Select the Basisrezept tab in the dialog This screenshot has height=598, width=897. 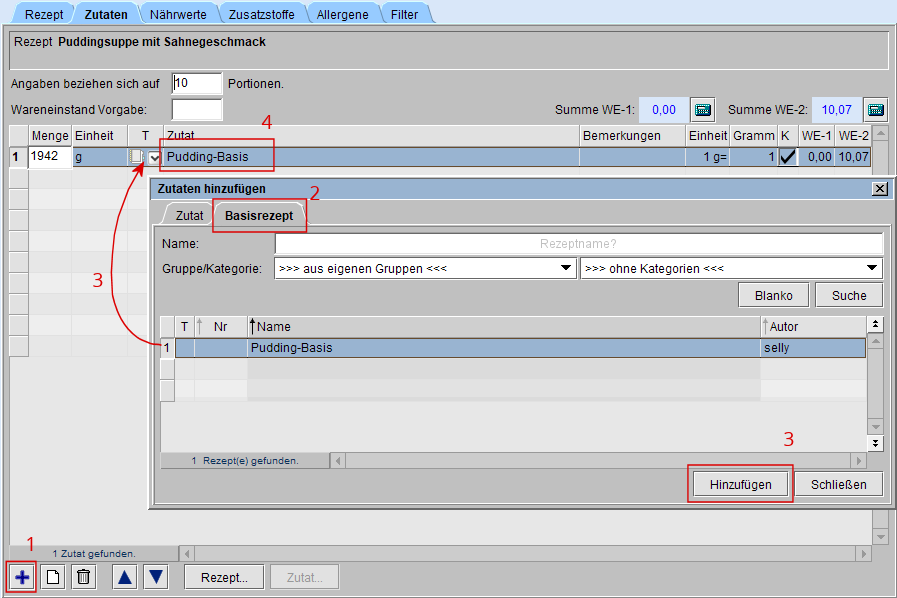tap(259, 216)
